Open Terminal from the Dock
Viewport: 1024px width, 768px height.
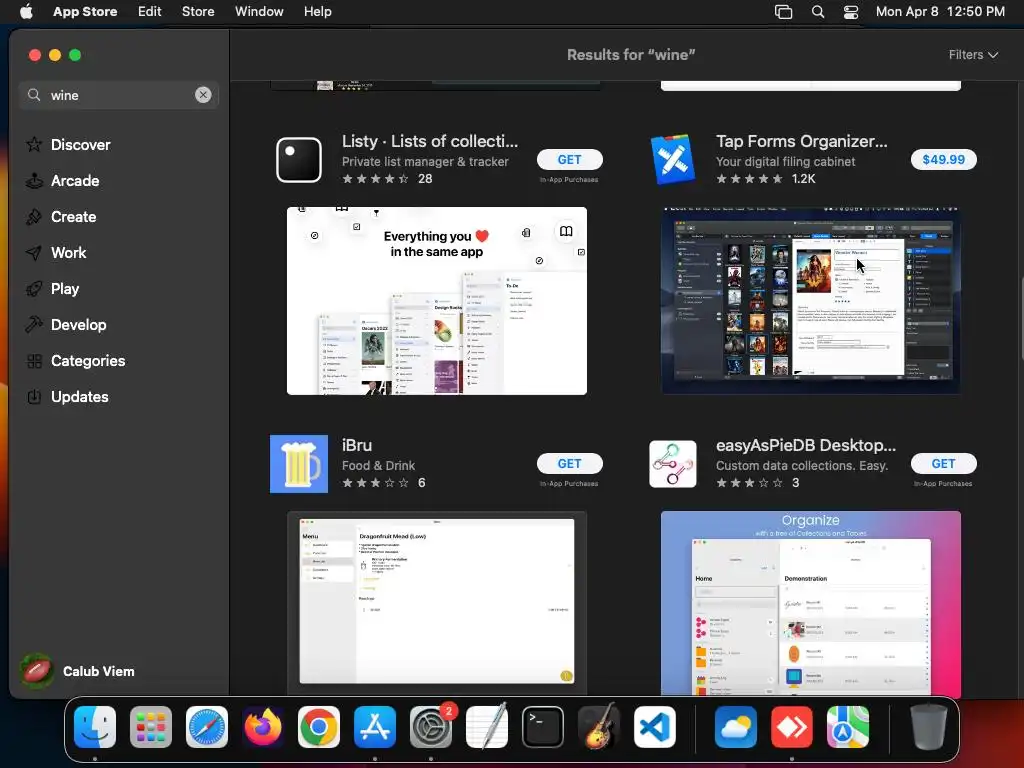point(543,727)
